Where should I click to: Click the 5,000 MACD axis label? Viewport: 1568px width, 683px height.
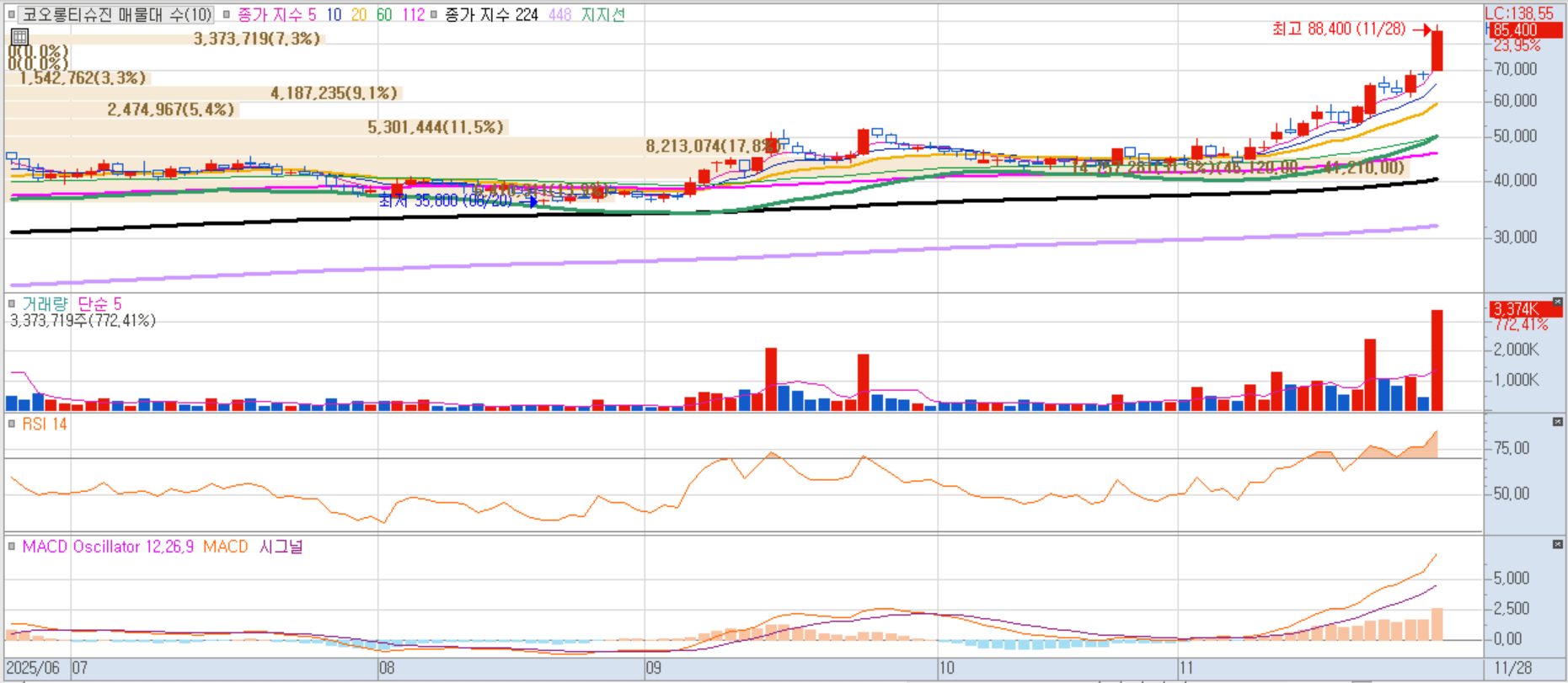1511,579
